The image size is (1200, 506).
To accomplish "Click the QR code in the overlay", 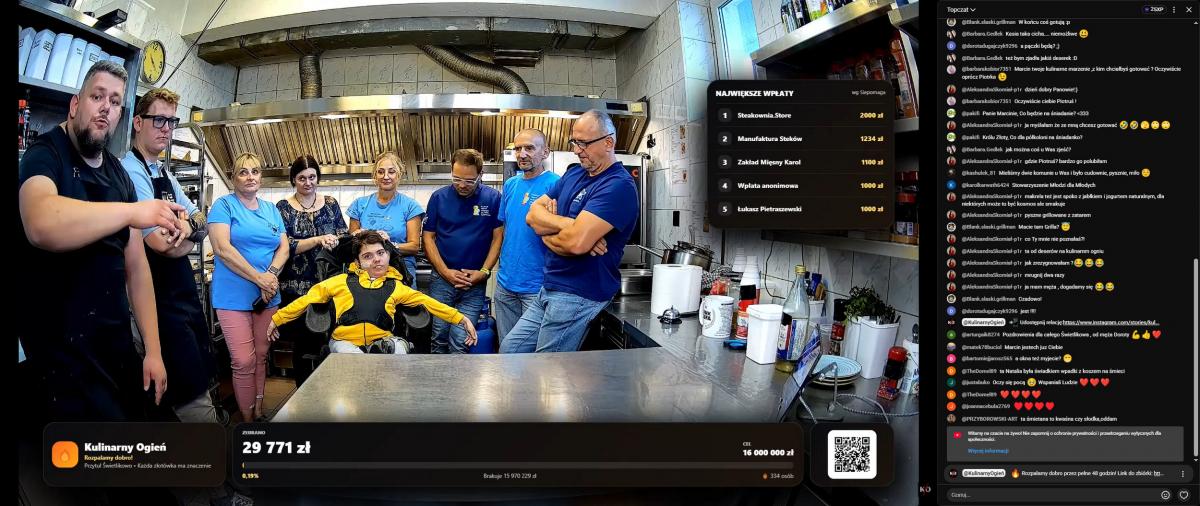I will pos(852,455).
